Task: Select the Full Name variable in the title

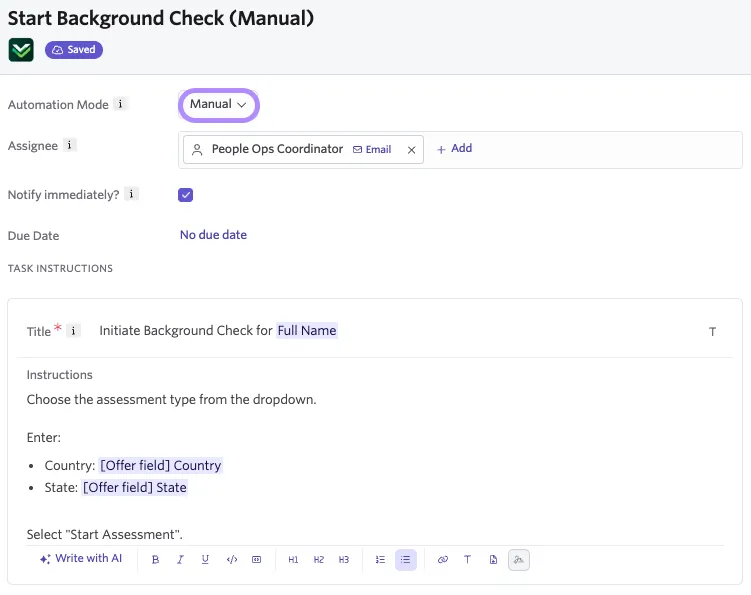Action: point(307,331)
